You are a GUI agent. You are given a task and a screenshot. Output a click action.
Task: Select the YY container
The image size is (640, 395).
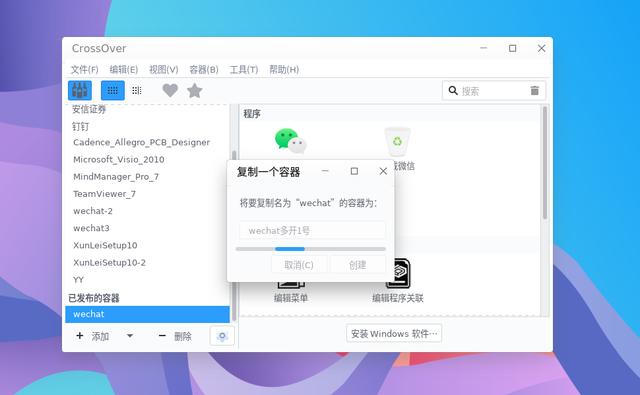pyautogui.click(x=78, y=280)
